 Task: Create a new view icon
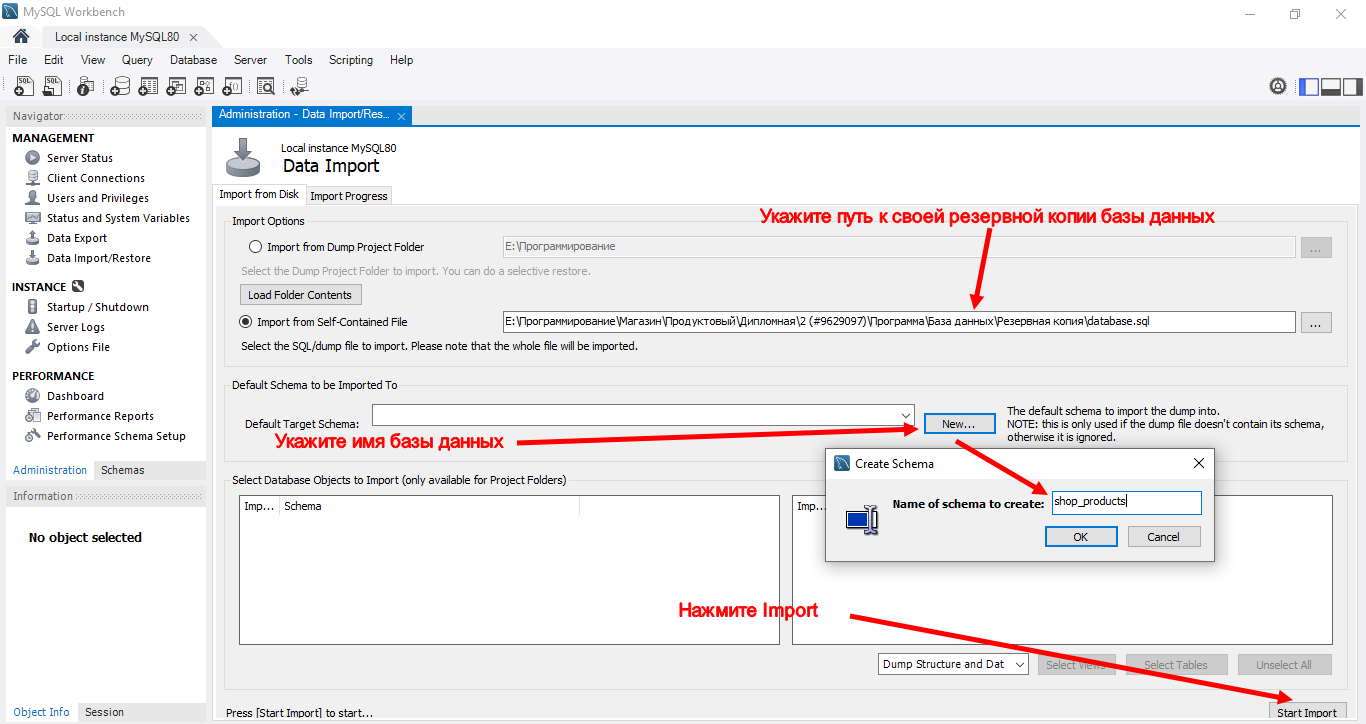click(177, 87)
